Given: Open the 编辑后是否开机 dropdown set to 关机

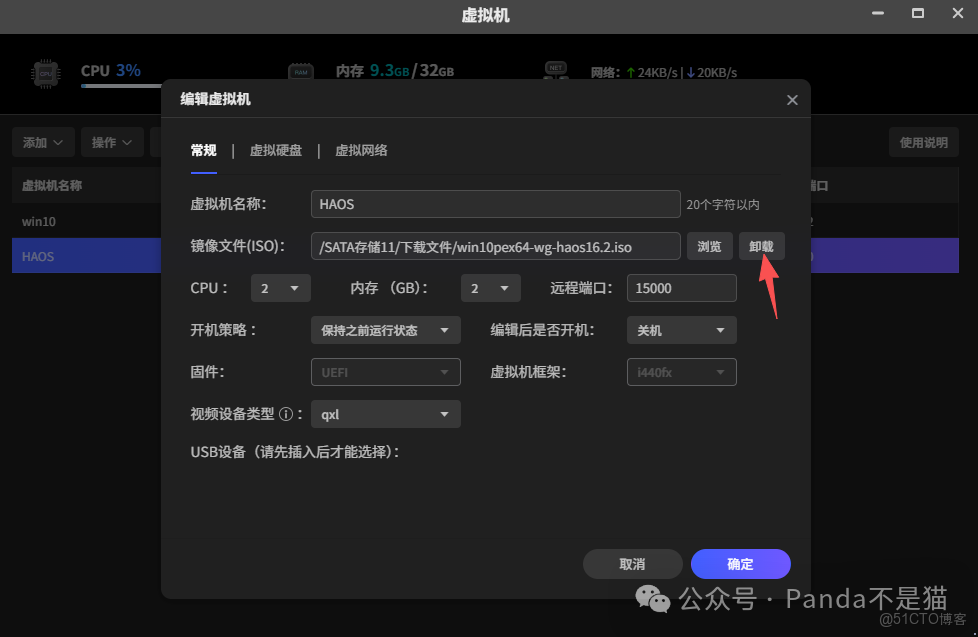Looking at the screenshot, I should point(681,329).
